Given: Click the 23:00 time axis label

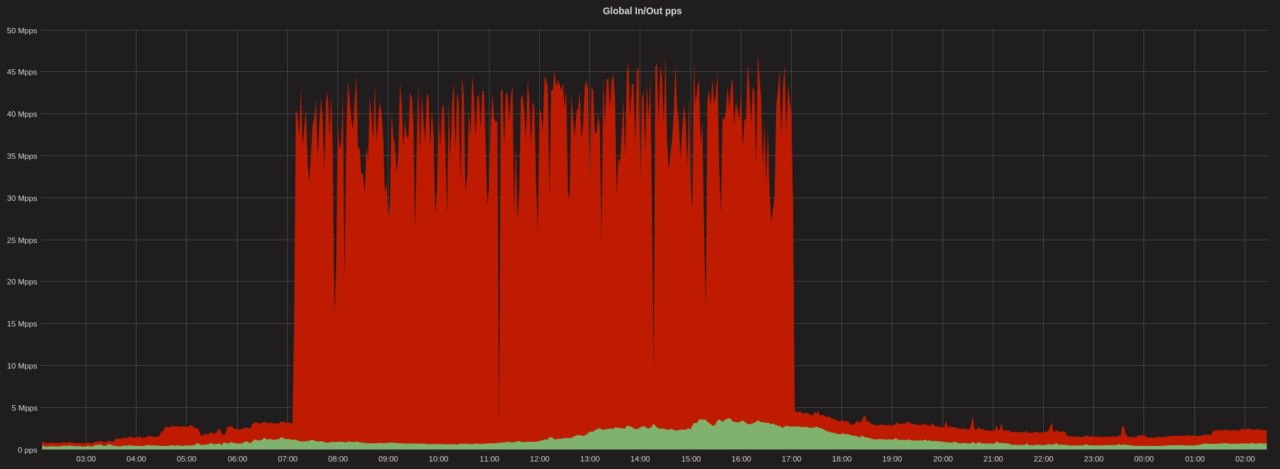Looking at the screenshot, I should [x=1093, y=460].
